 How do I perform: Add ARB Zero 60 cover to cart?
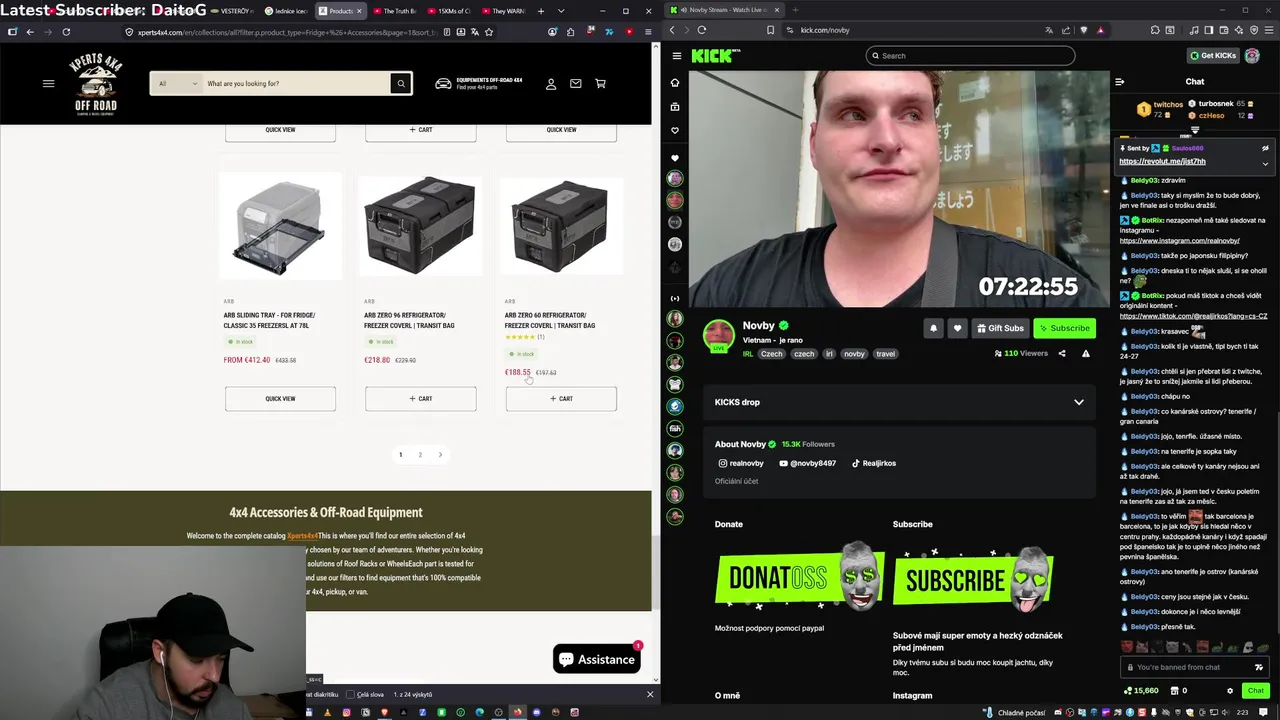pyautogui.click(x=561, y=398)
